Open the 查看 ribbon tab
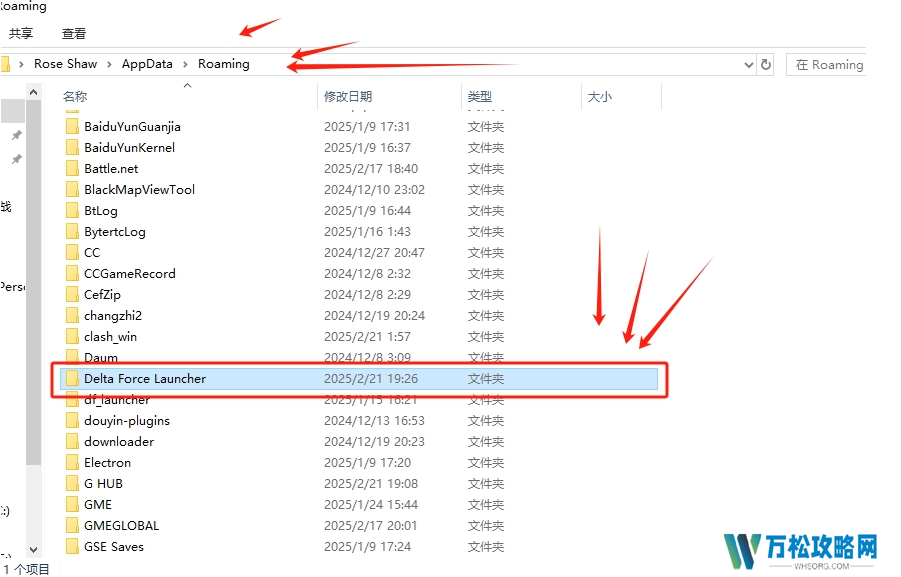This screenshot has width=901, height=577. coord(74,34)
